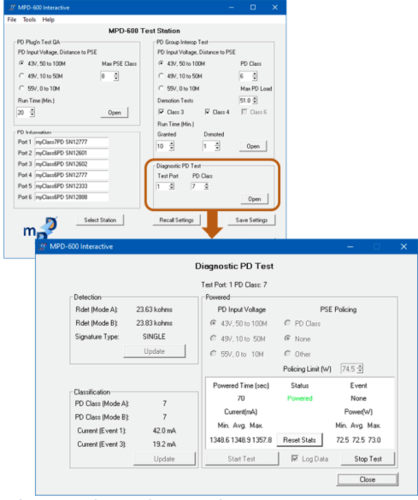Select 55V, 0 to 10M in PD PlugIn Test QA
The width and height of the screenshot is (418, 500).
(39, 88)
